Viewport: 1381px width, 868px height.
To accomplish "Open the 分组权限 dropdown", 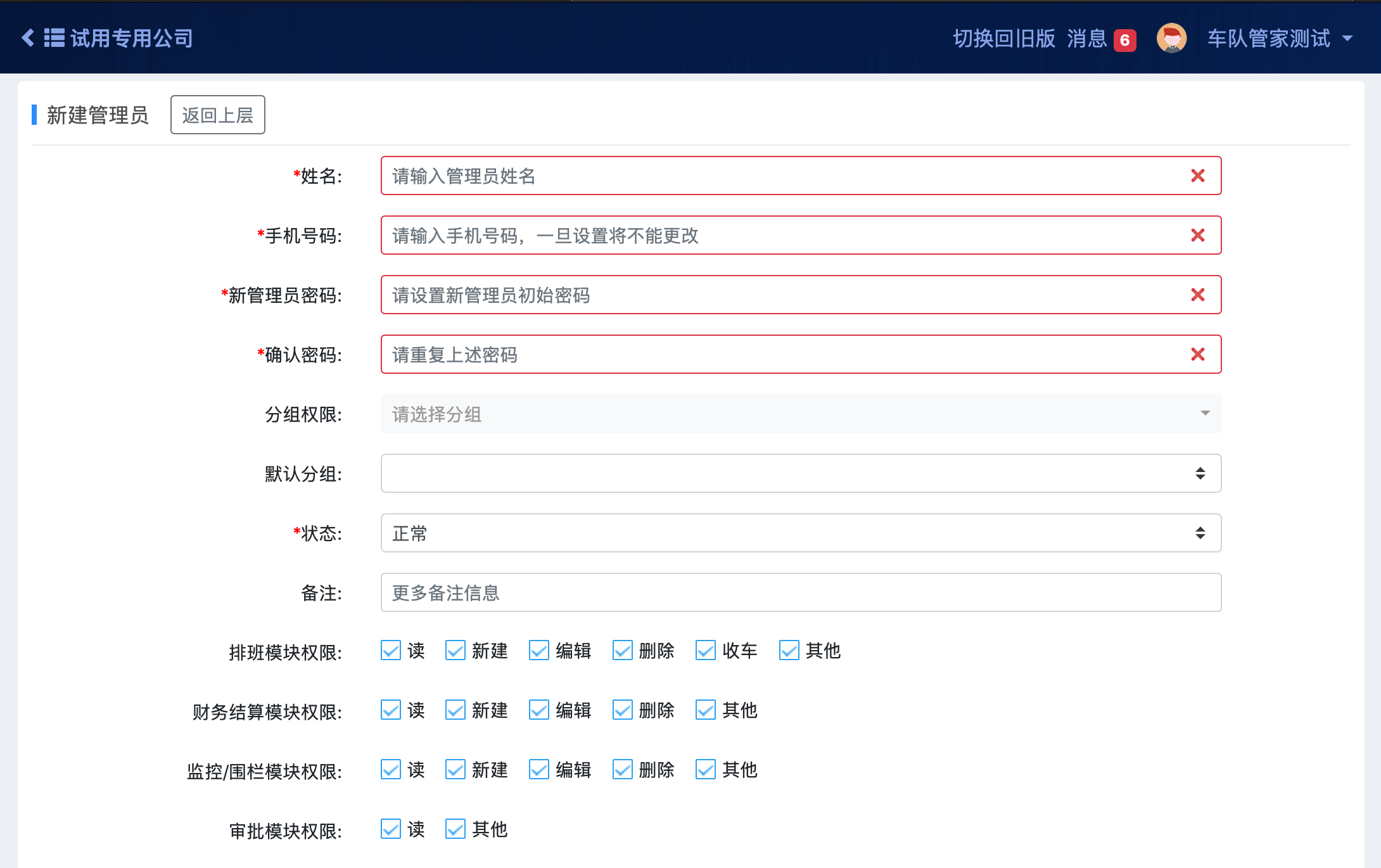I will pyautogui.click(x=801, y=414).
